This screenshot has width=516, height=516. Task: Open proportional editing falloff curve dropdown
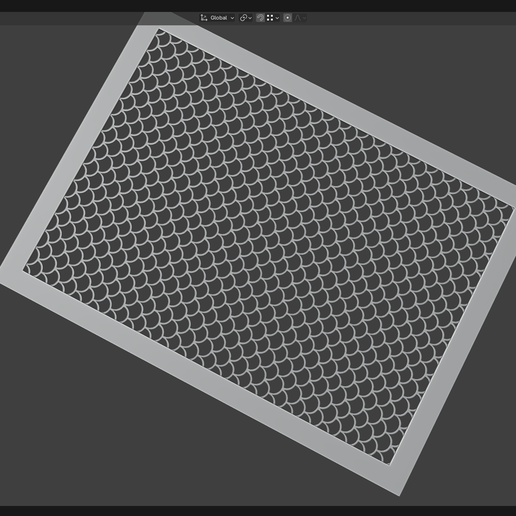point(300,18)
